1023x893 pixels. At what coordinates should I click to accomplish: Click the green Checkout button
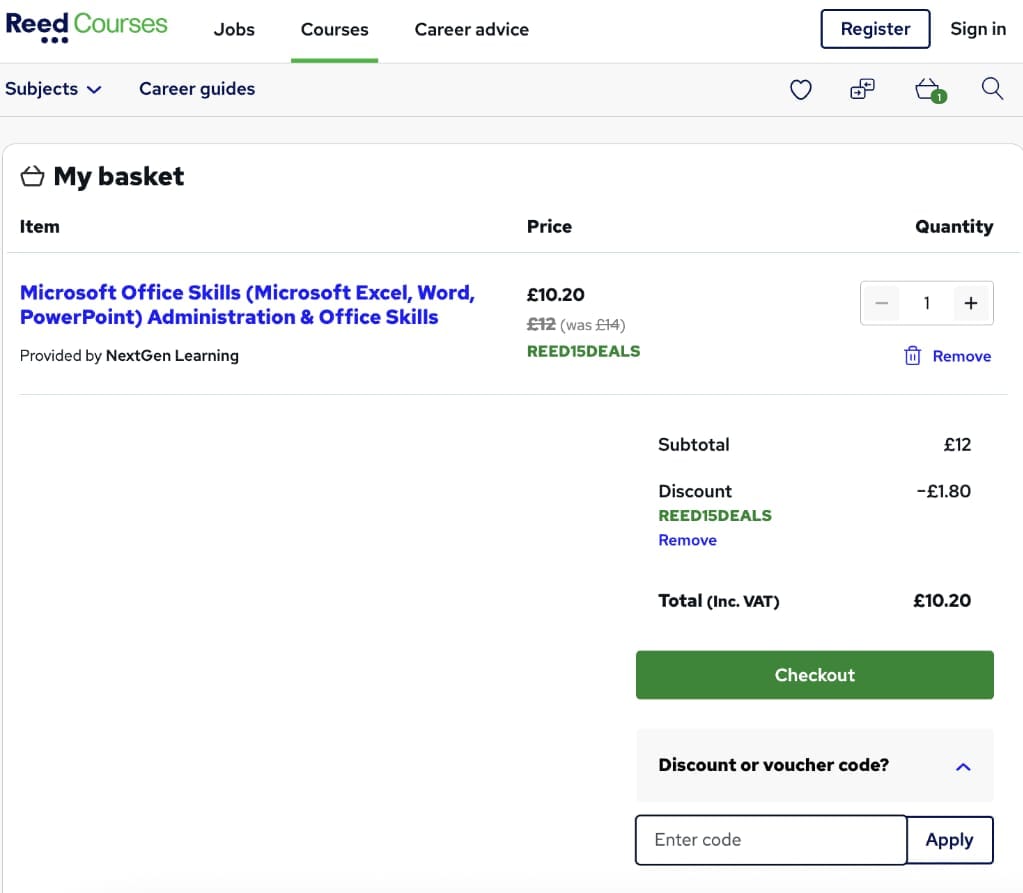[814, 674]
